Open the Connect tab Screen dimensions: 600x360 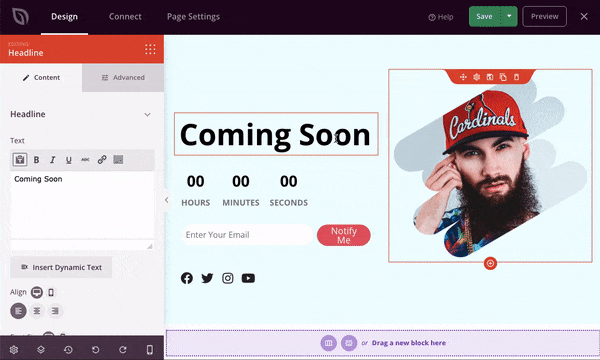(125, 16)
